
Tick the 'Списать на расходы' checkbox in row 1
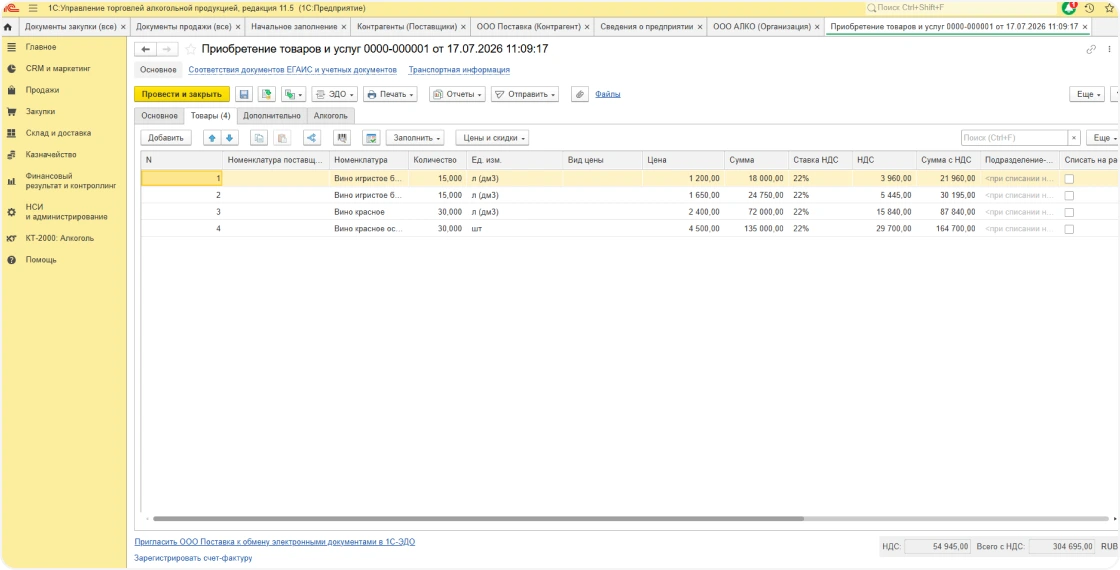1069,179
